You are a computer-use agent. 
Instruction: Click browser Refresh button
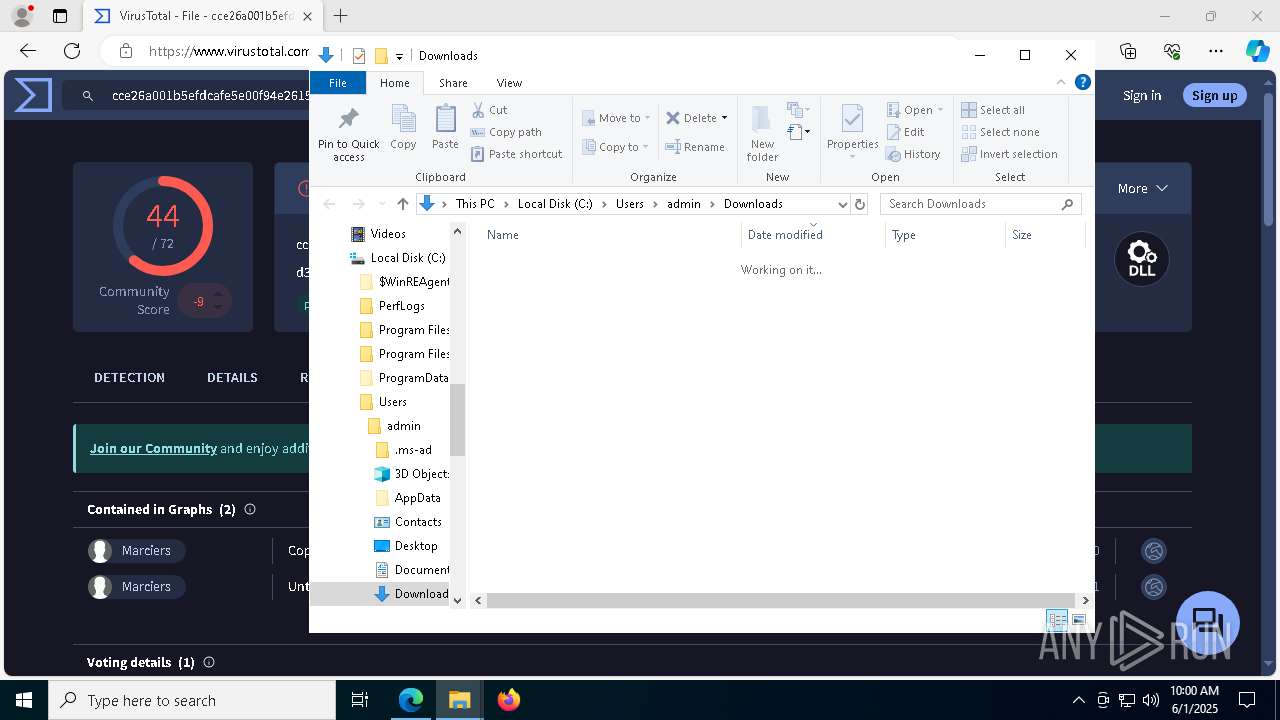click(x=72, y=51)
